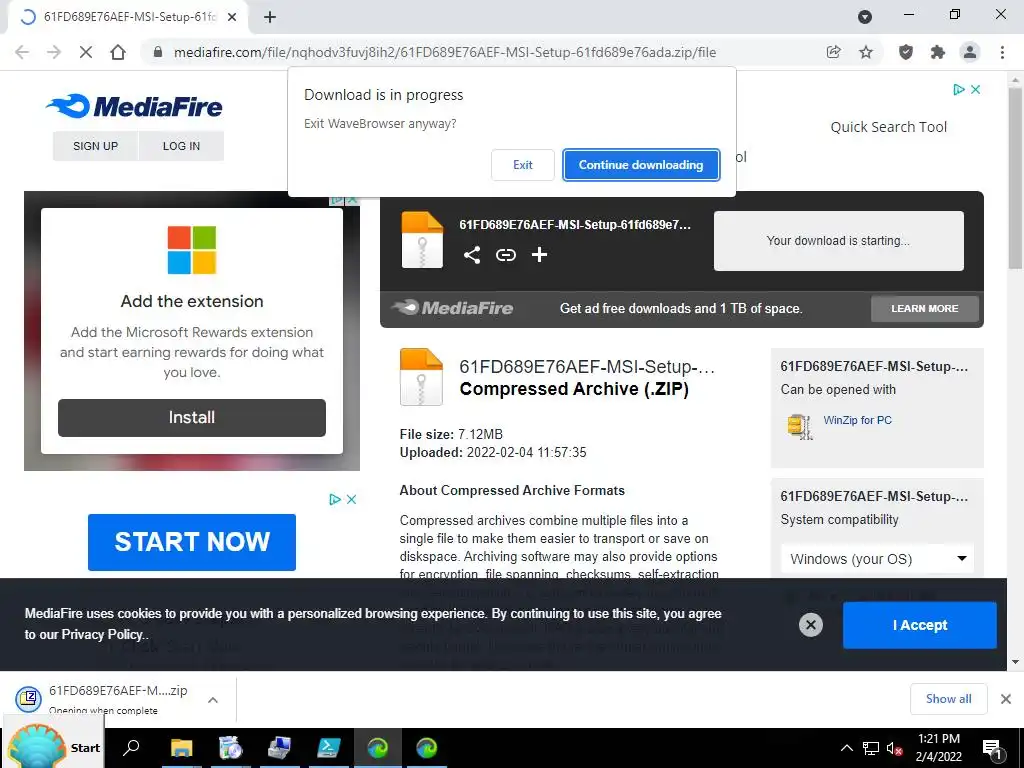Click Quick Search Tool ad text

(888, 127)
